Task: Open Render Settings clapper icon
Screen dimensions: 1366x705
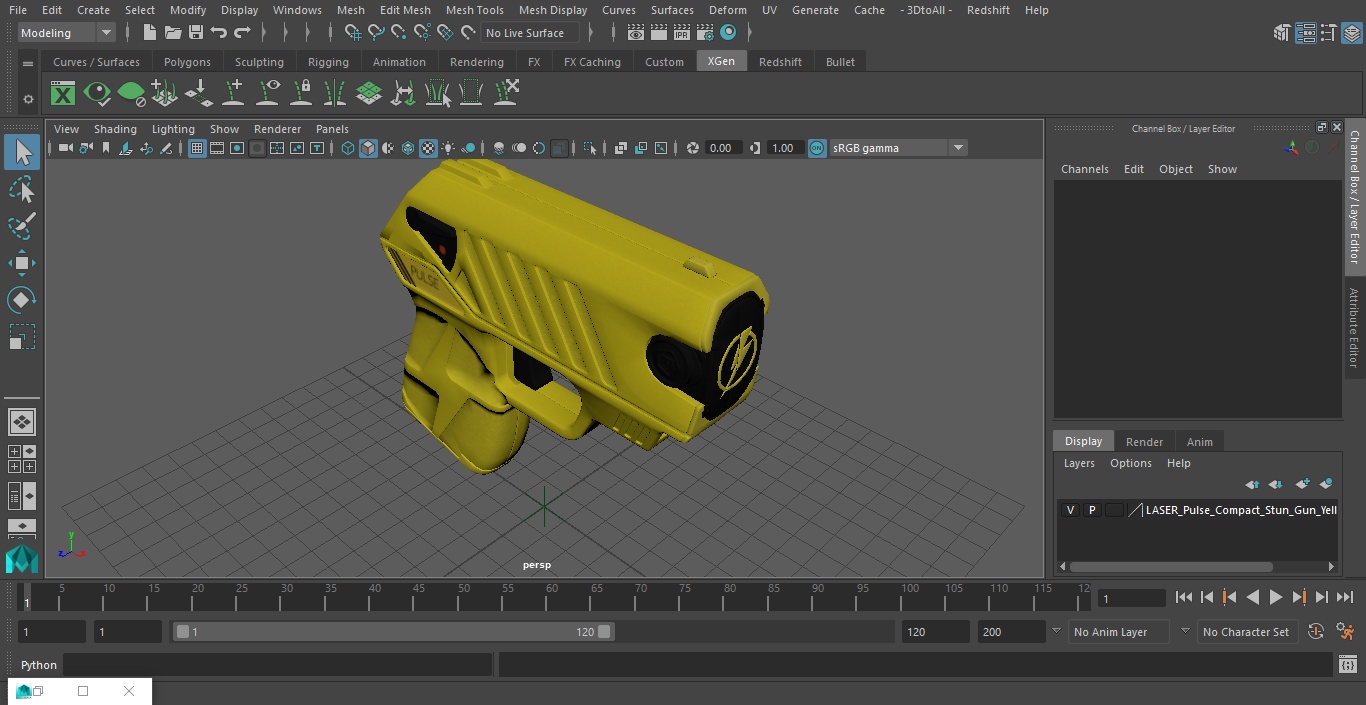Action: (705, 33)
